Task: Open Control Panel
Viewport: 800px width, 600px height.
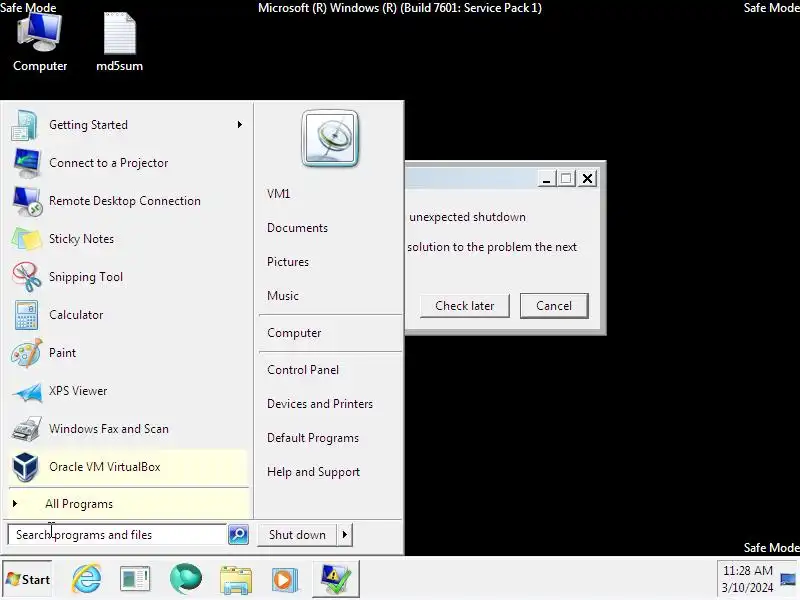Action: (303, 370)
